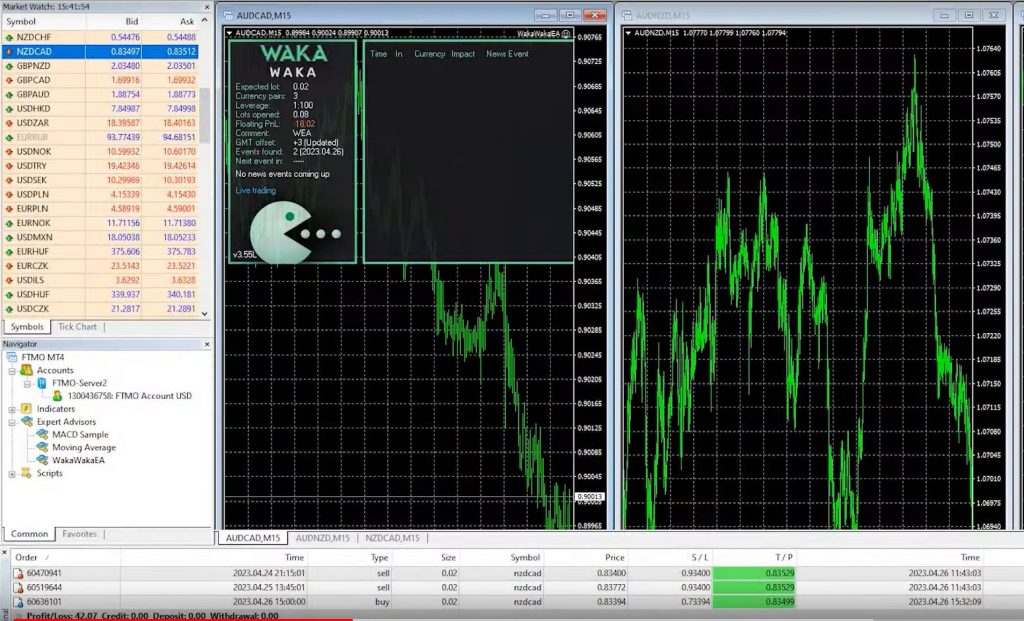Close the Navigator panel
Viewport: 1024px width, 621px height.
point(207,344)
